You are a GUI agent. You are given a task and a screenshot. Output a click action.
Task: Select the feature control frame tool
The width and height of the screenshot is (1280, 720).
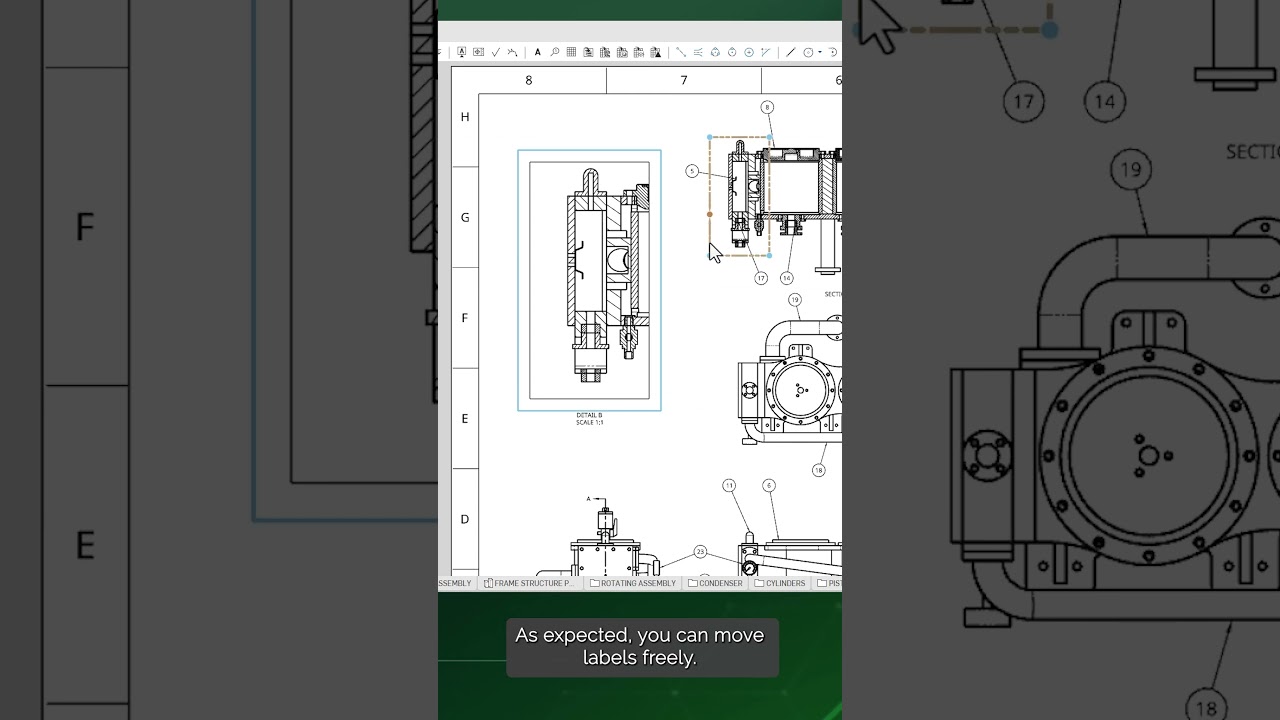point(478,52)
